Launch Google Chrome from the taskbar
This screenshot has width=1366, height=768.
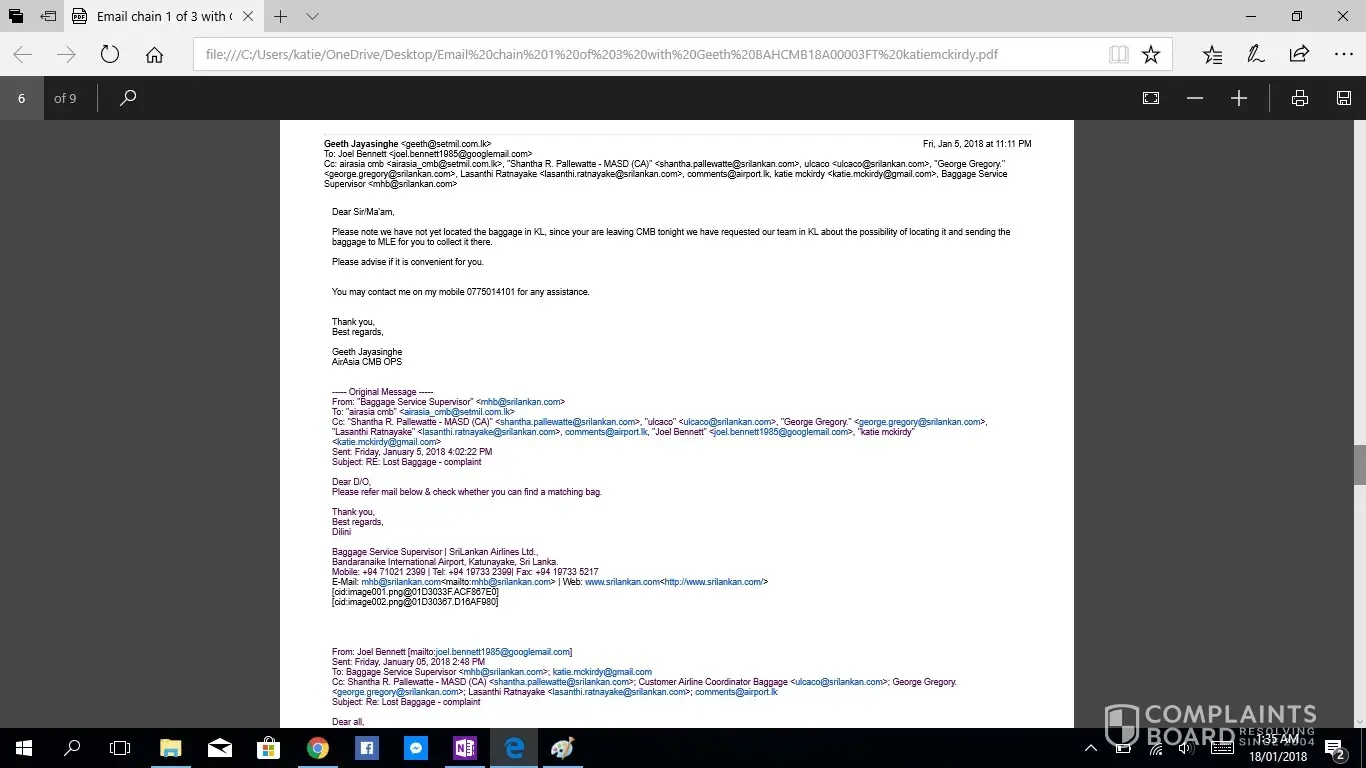point(318,748)
